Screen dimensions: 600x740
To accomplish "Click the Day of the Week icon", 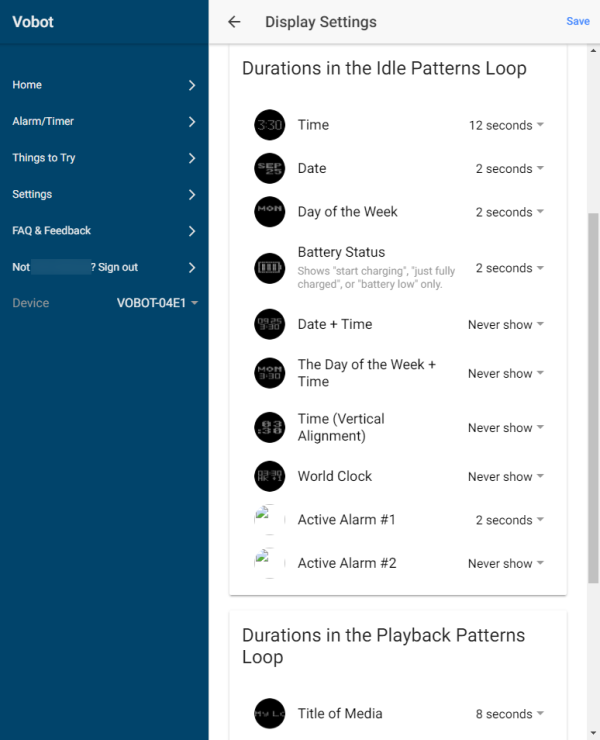I will [x=270, y=212].
